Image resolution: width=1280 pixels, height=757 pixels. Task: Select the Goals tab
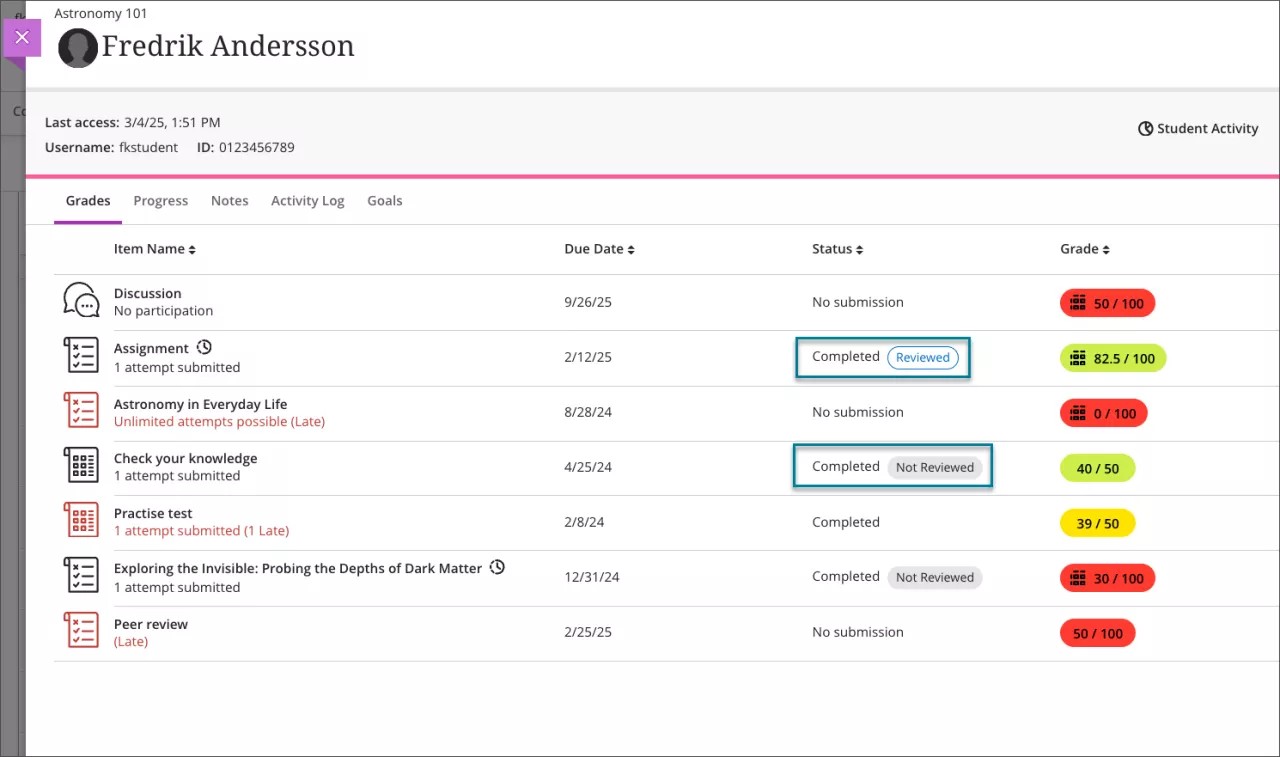[x=384, y=200]
